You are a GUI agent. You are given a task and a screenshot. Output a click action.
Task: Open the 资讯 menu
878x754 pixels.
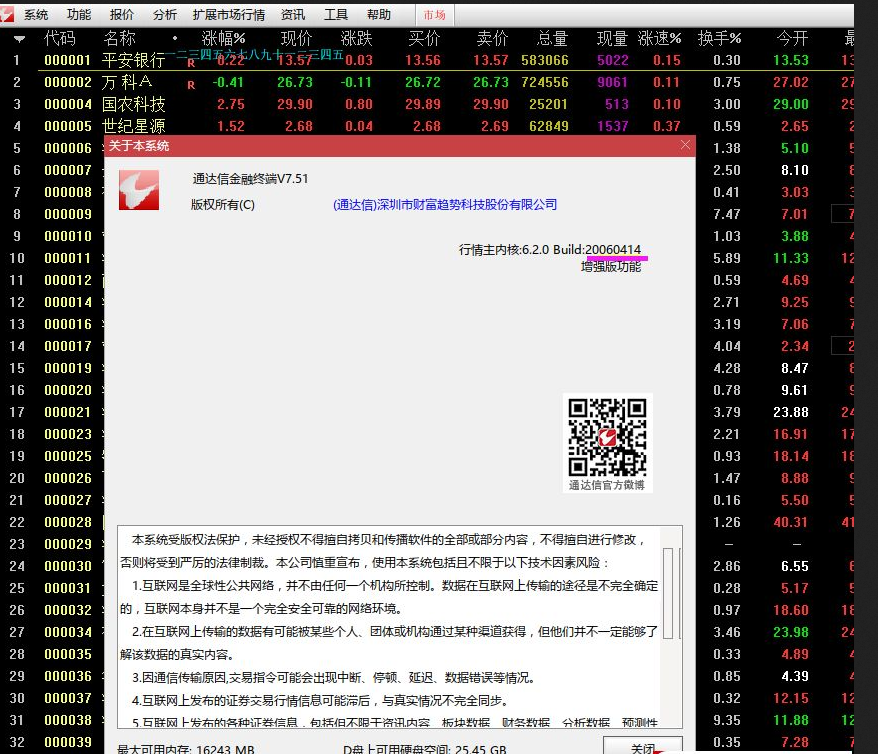click(293, 15)
